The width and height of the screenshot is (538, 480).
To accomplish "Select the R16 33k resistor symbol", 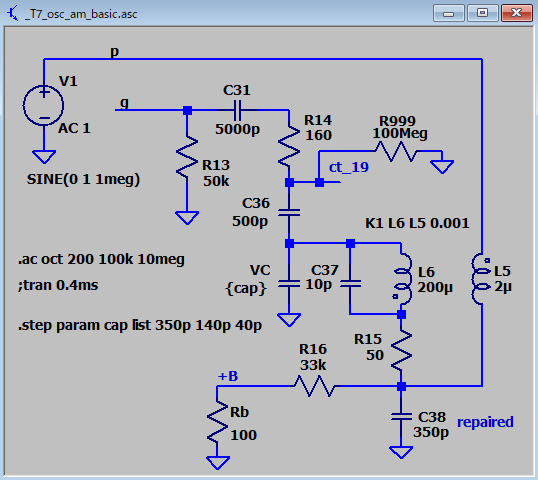I will pos(314,386).
